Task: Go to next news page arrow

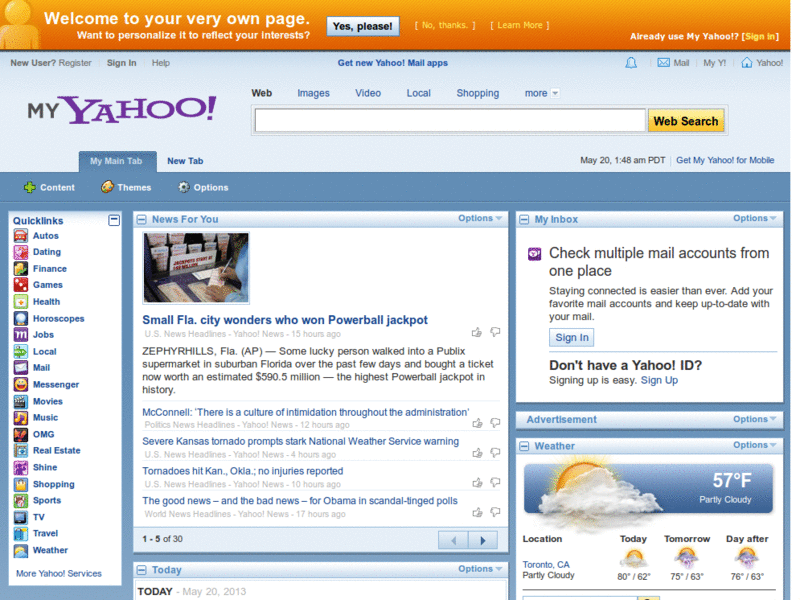Action: 483,540
